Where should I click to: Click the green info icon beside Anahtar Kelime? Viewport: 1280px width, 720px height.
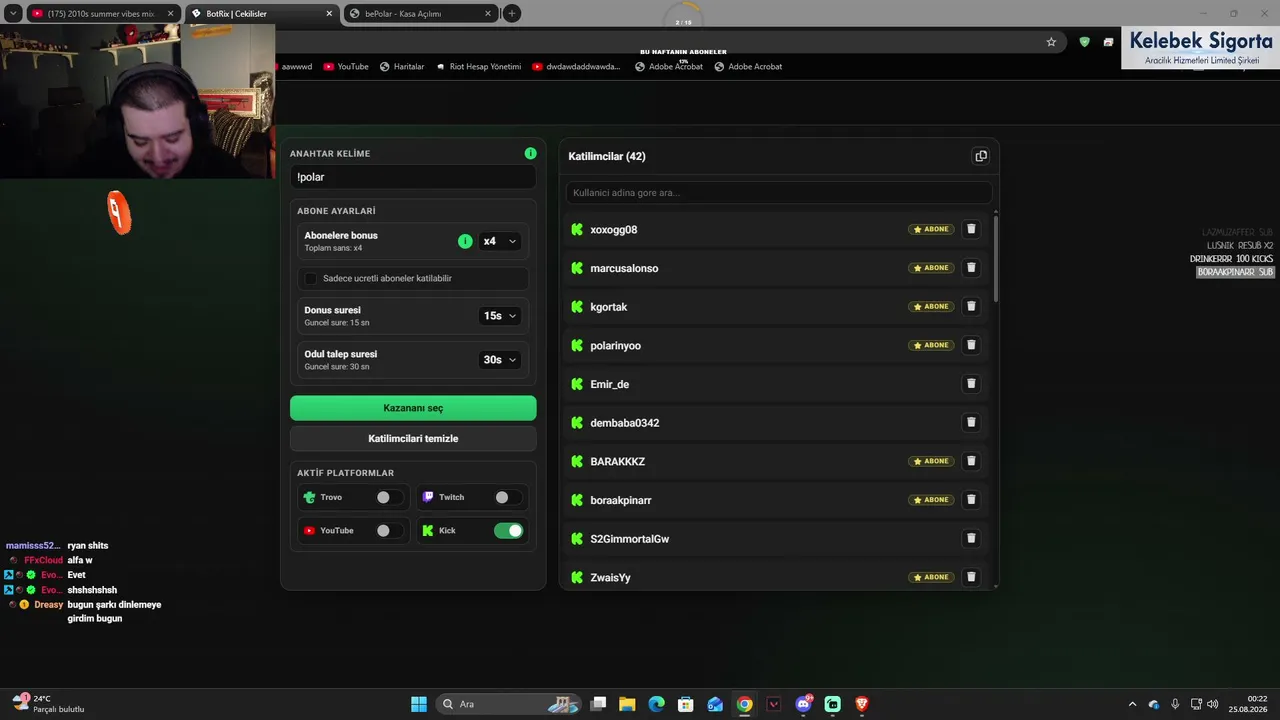530,153
